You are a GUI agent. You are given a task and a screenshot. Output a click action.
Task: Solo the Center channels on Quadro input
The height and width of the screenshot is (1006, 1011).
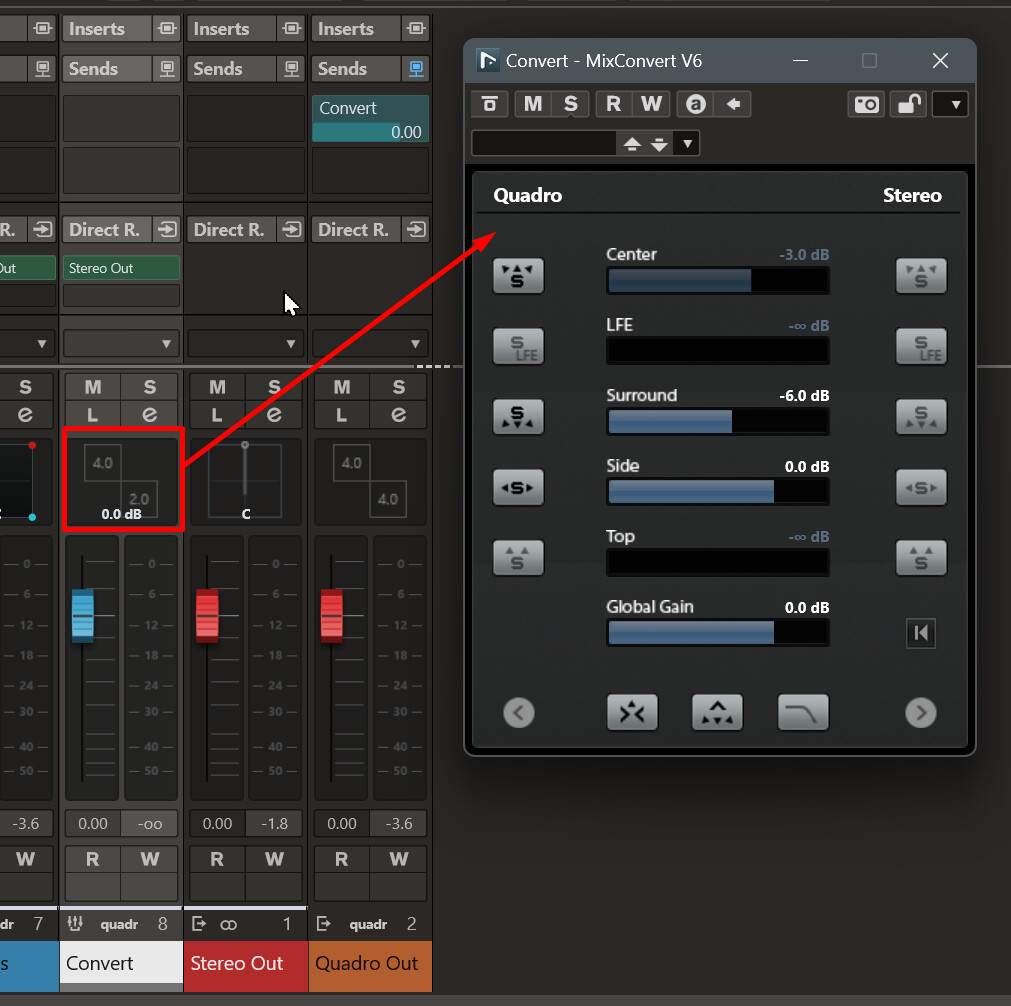(x=518, y=276)
